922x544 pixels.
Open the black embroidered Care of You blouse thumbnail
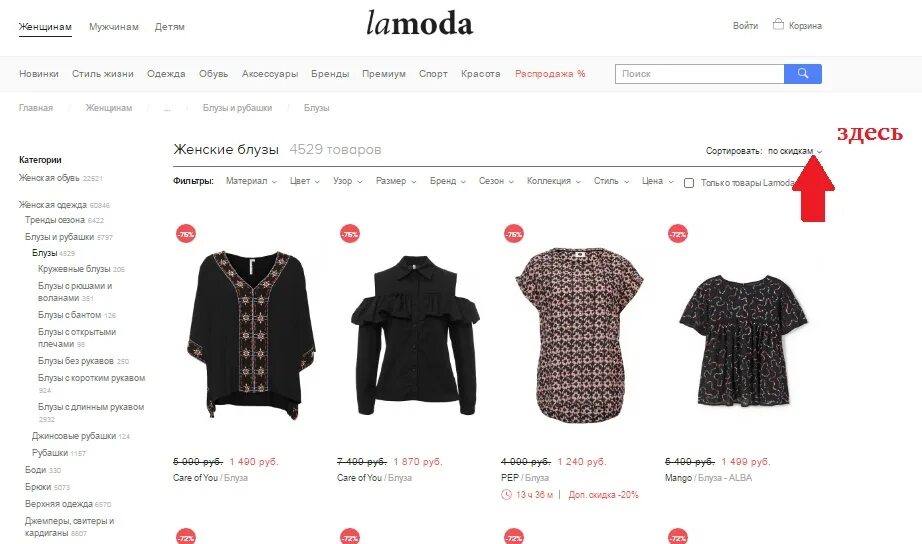click(251, 335)
